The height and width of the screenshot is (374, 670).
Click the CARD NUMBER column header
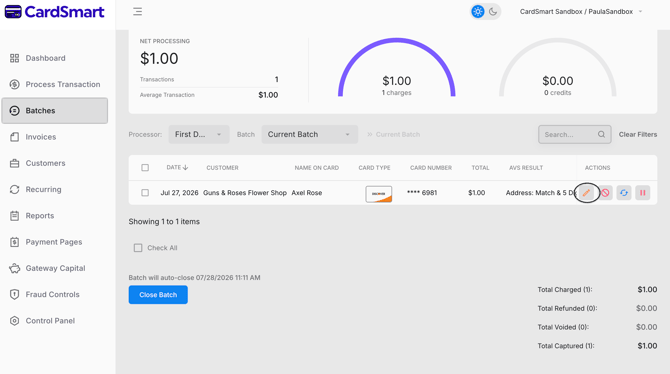[x=431, y=168]
